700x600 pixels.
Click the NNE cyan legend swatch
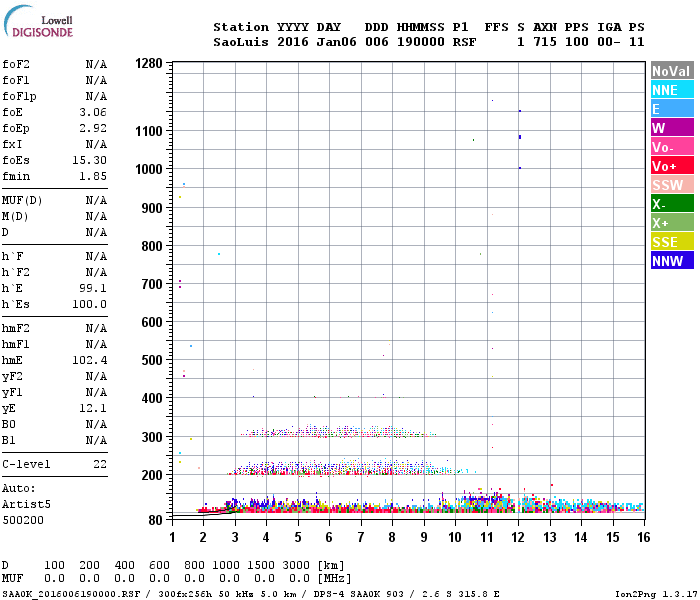[671, 90]
